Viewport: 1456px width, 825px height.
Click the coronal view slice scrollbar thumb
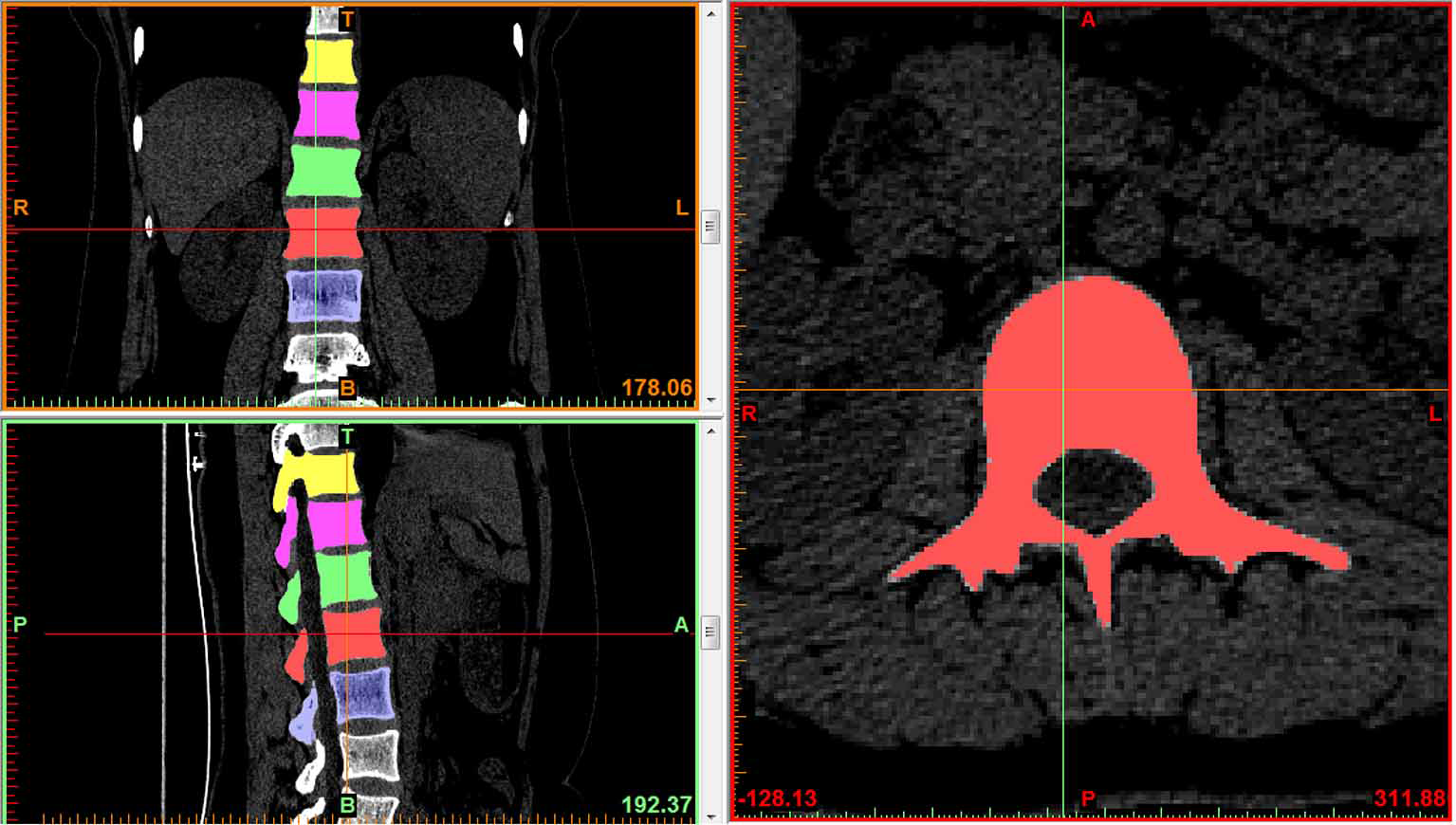point(710,228)
